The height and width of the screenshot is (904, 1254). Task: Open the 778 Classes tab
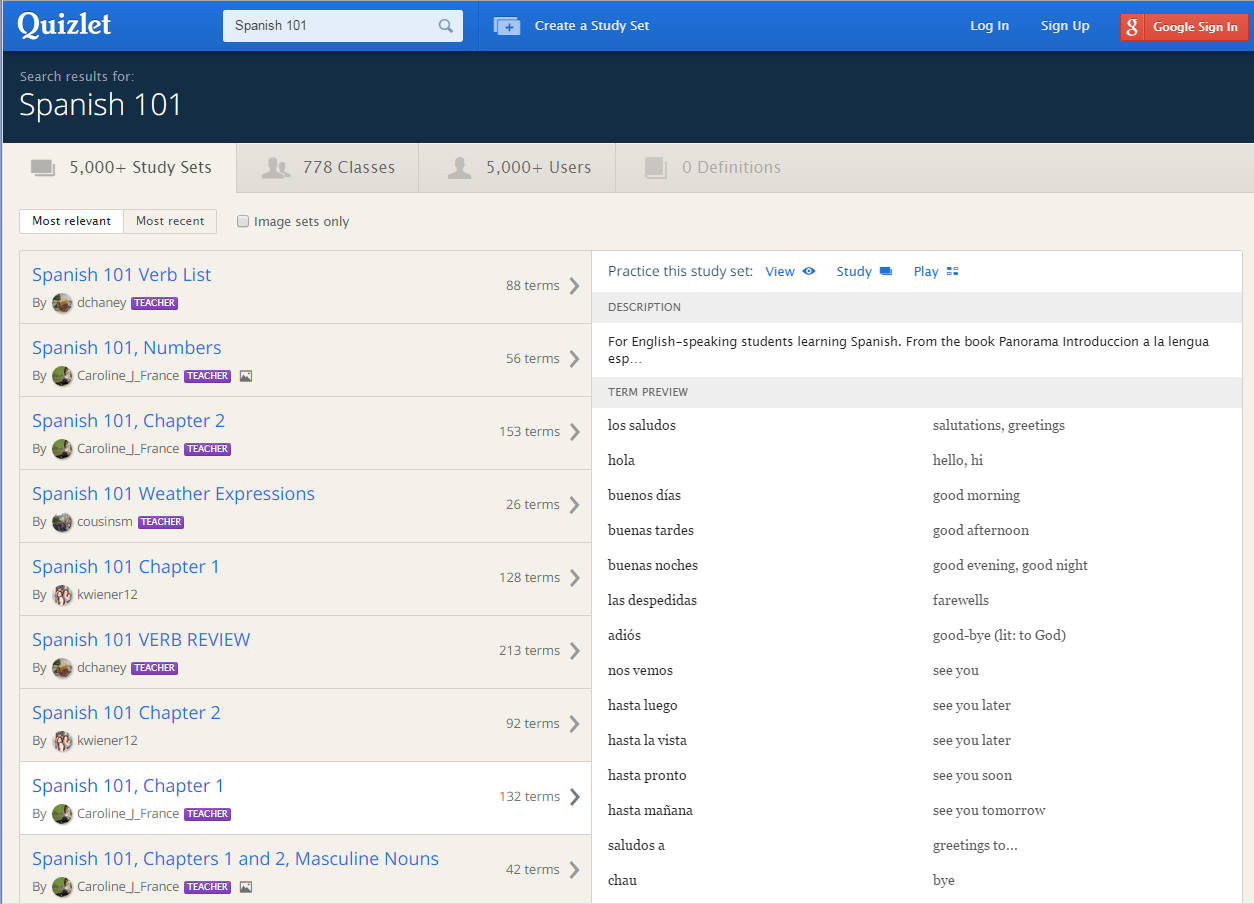328,168
